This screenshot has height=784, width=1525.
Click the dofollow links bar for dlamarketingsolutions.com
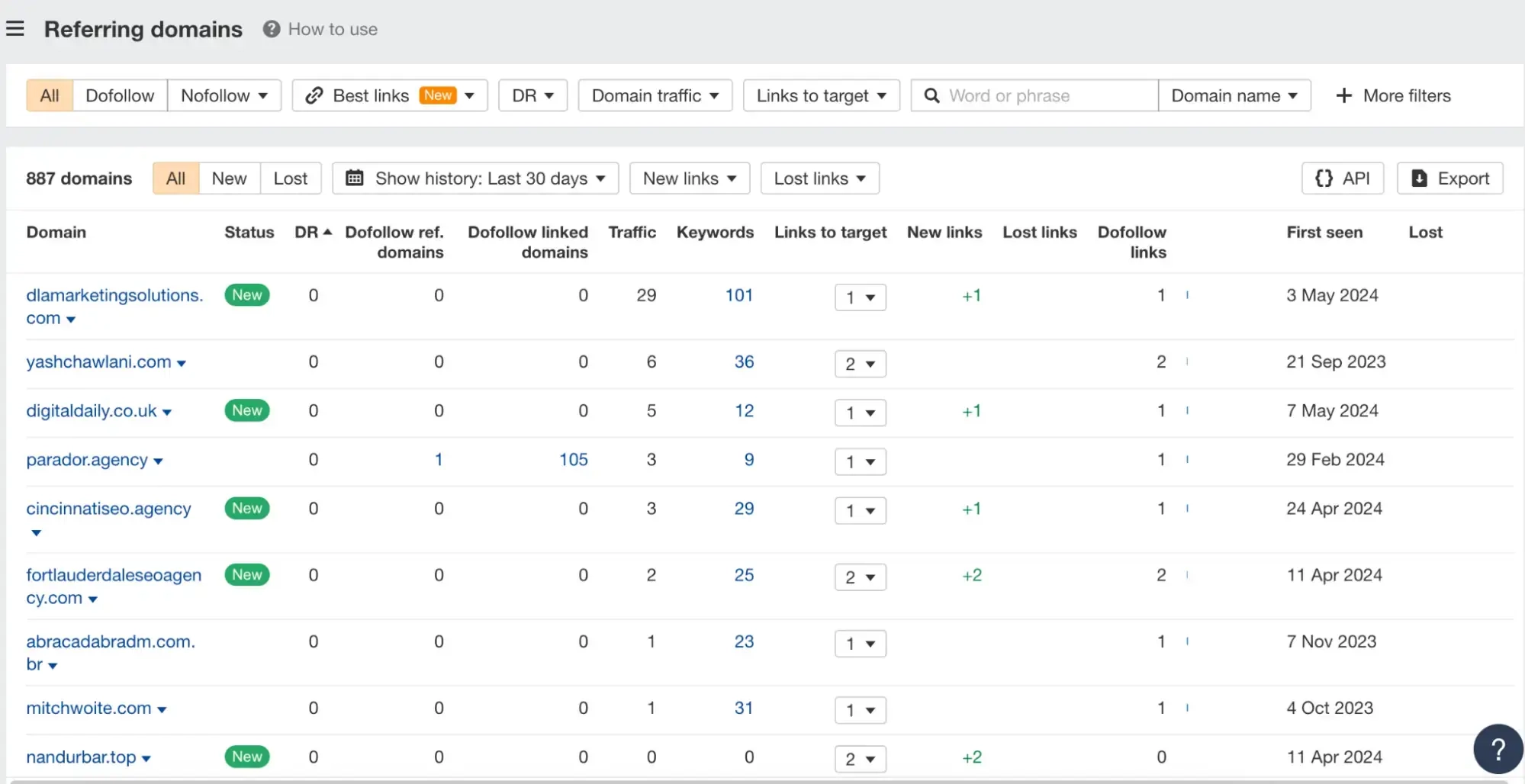[1187, 295]
